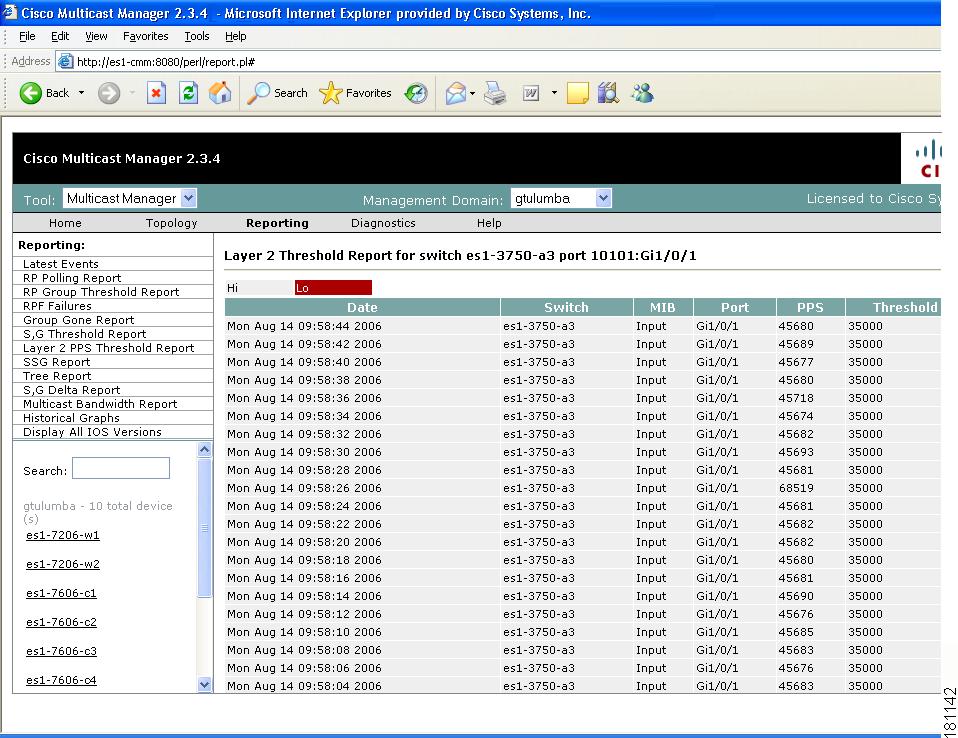The height and width of the screenshot is (738, 958).
Task: Open the Favorites menu
Action: [145, 37]
